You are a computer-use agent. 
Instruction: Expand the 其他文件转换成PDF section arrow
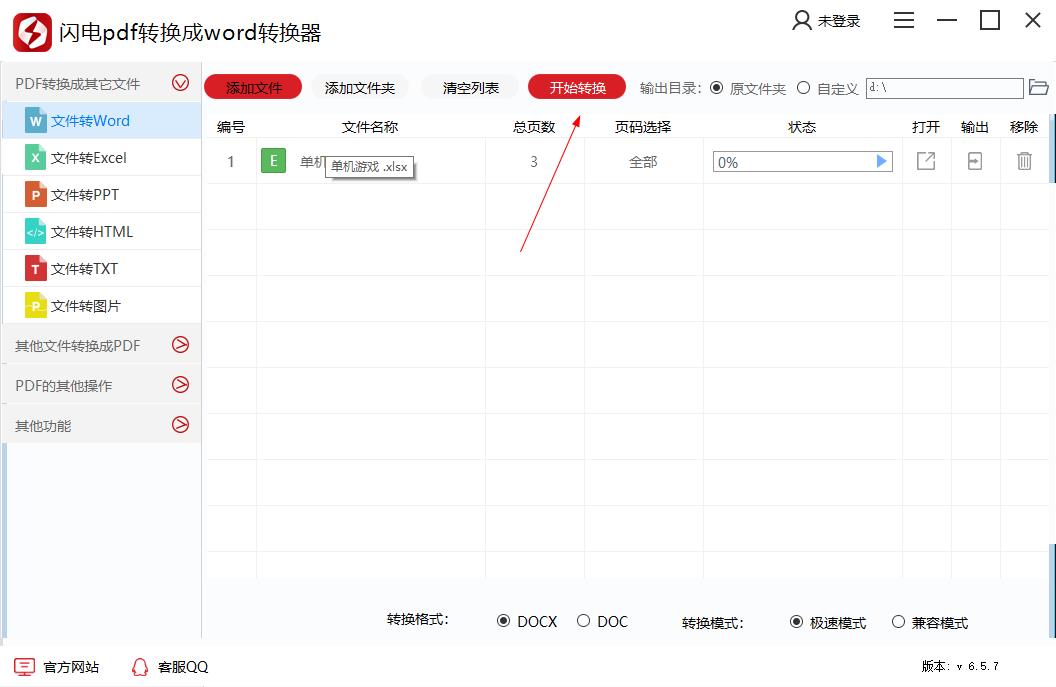pyautogui.click(x=180, y=345)
